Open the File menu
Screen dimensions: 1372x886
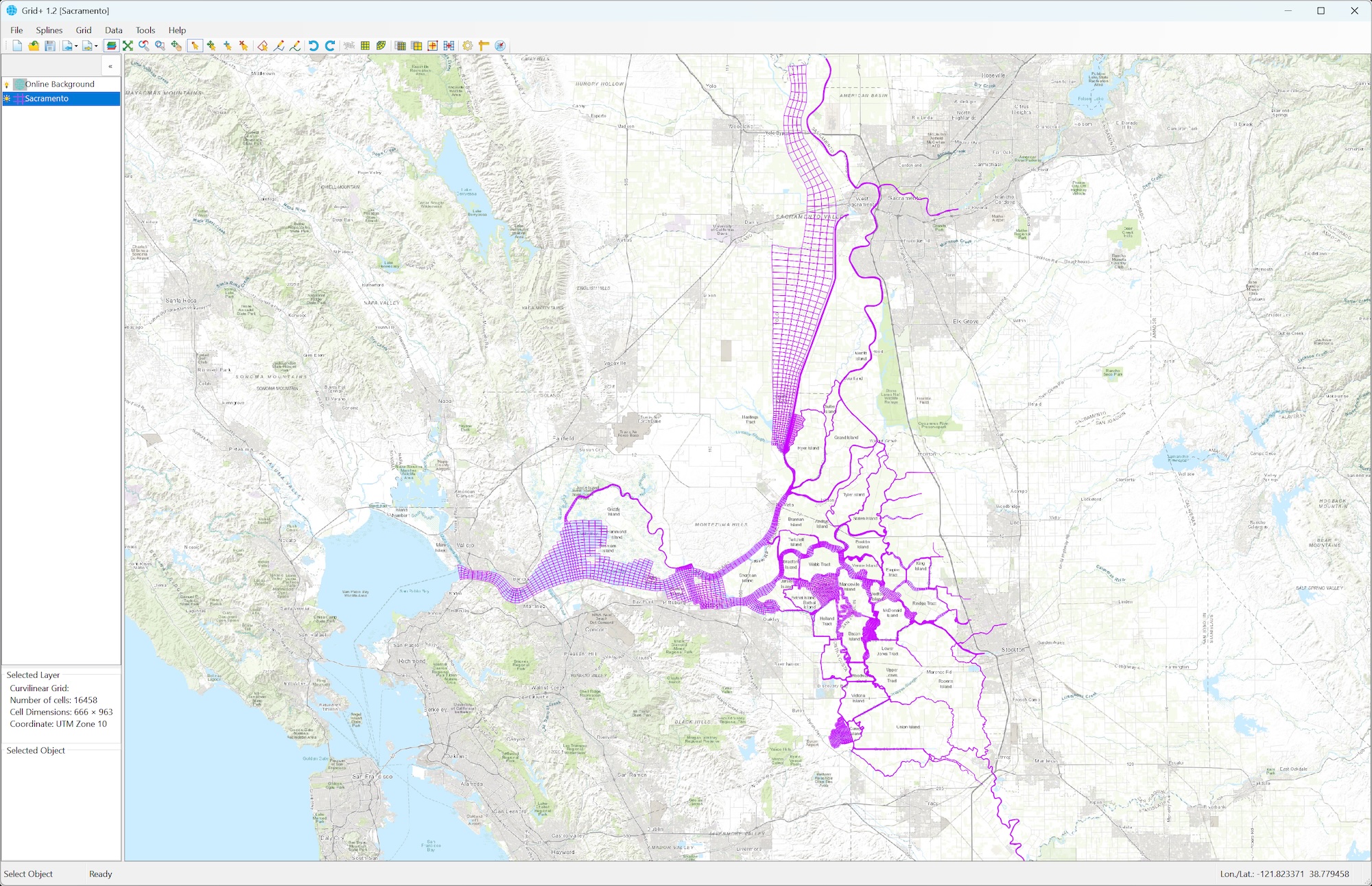(x=16, y=30)
